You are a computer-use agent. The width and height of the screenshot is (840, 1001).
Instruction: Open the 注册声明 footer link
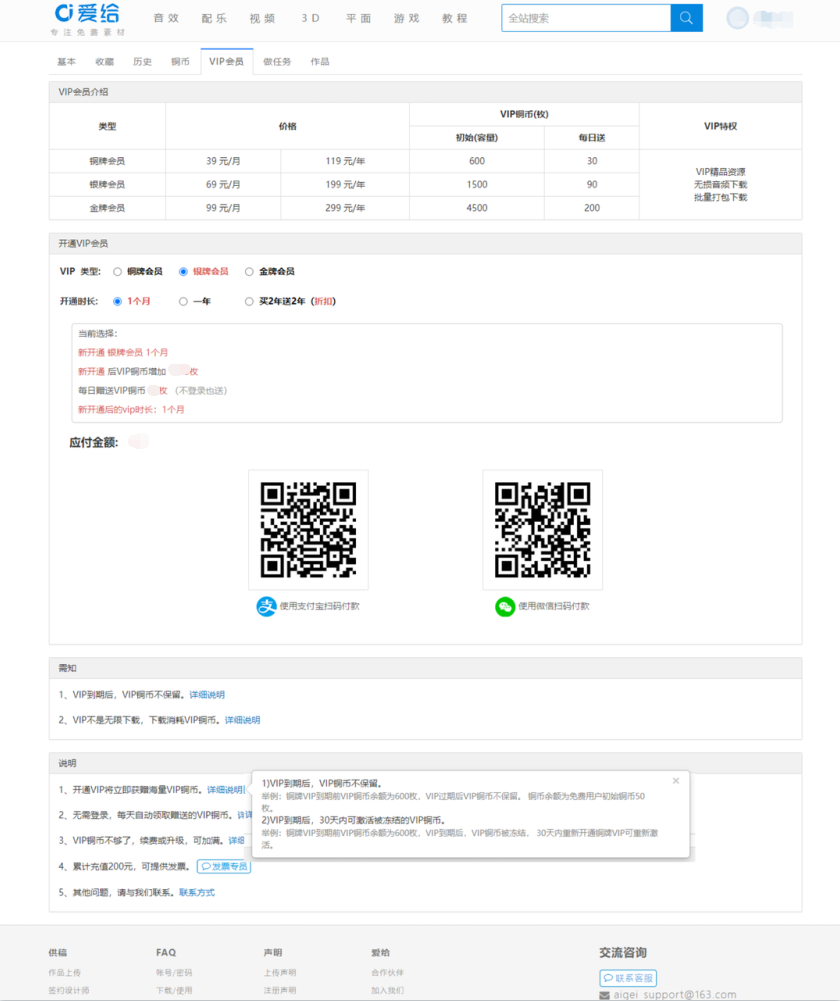(280, 990)
